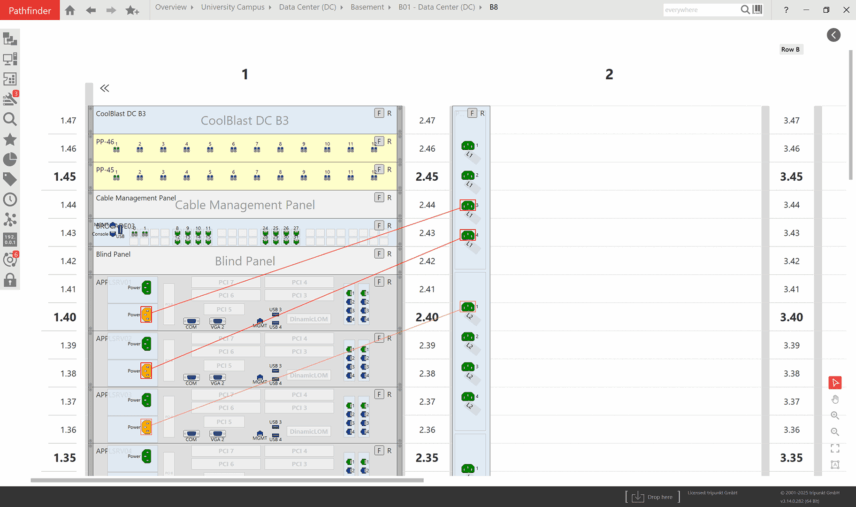Collapse rack 1 with the double chevron
The height and width of the screenshot is (507, 856).
104,88
